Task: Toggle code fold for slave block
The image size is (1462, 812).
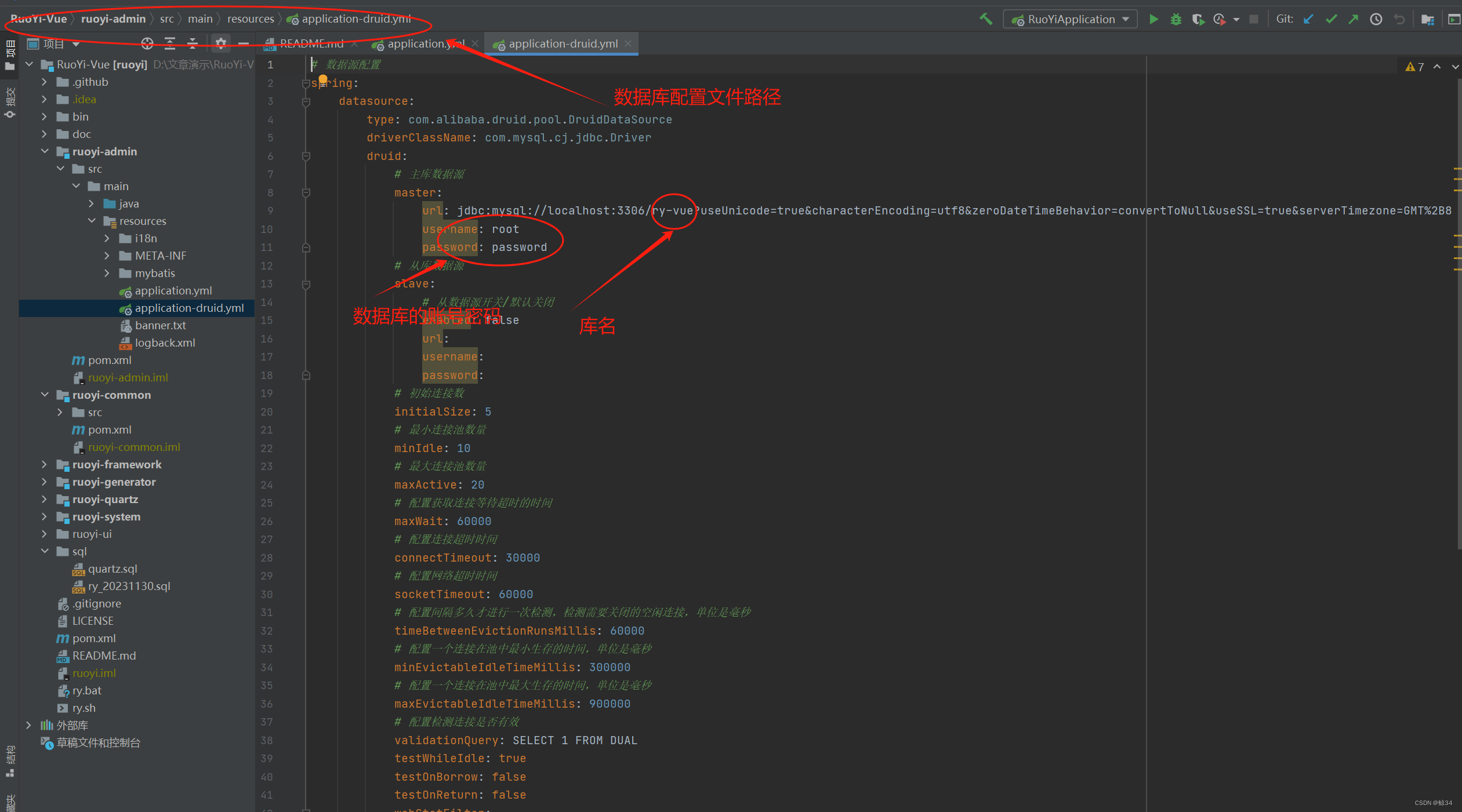Action: pyautogui.click(x=306, y=284)
